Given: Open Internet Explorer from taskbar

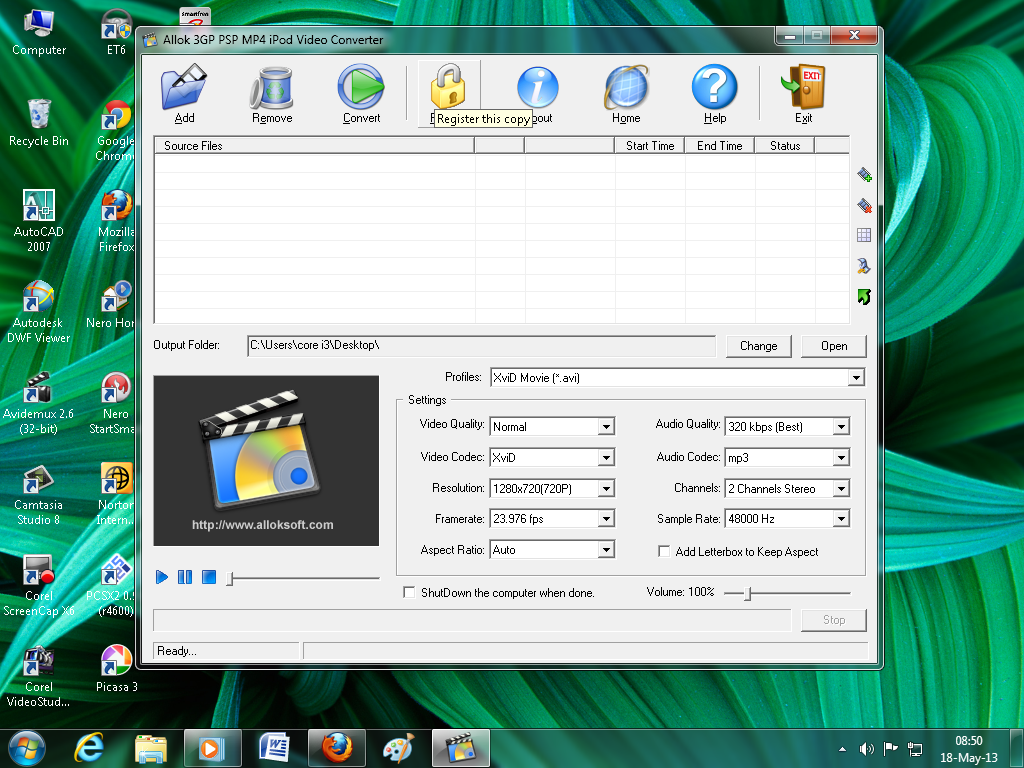Looking at the screenshot, I should coord(89,748).
